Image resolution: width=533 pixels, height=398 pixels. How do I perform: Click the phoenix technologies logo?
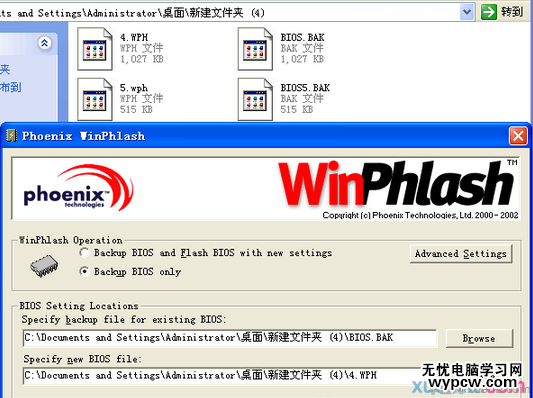point(79,187)
